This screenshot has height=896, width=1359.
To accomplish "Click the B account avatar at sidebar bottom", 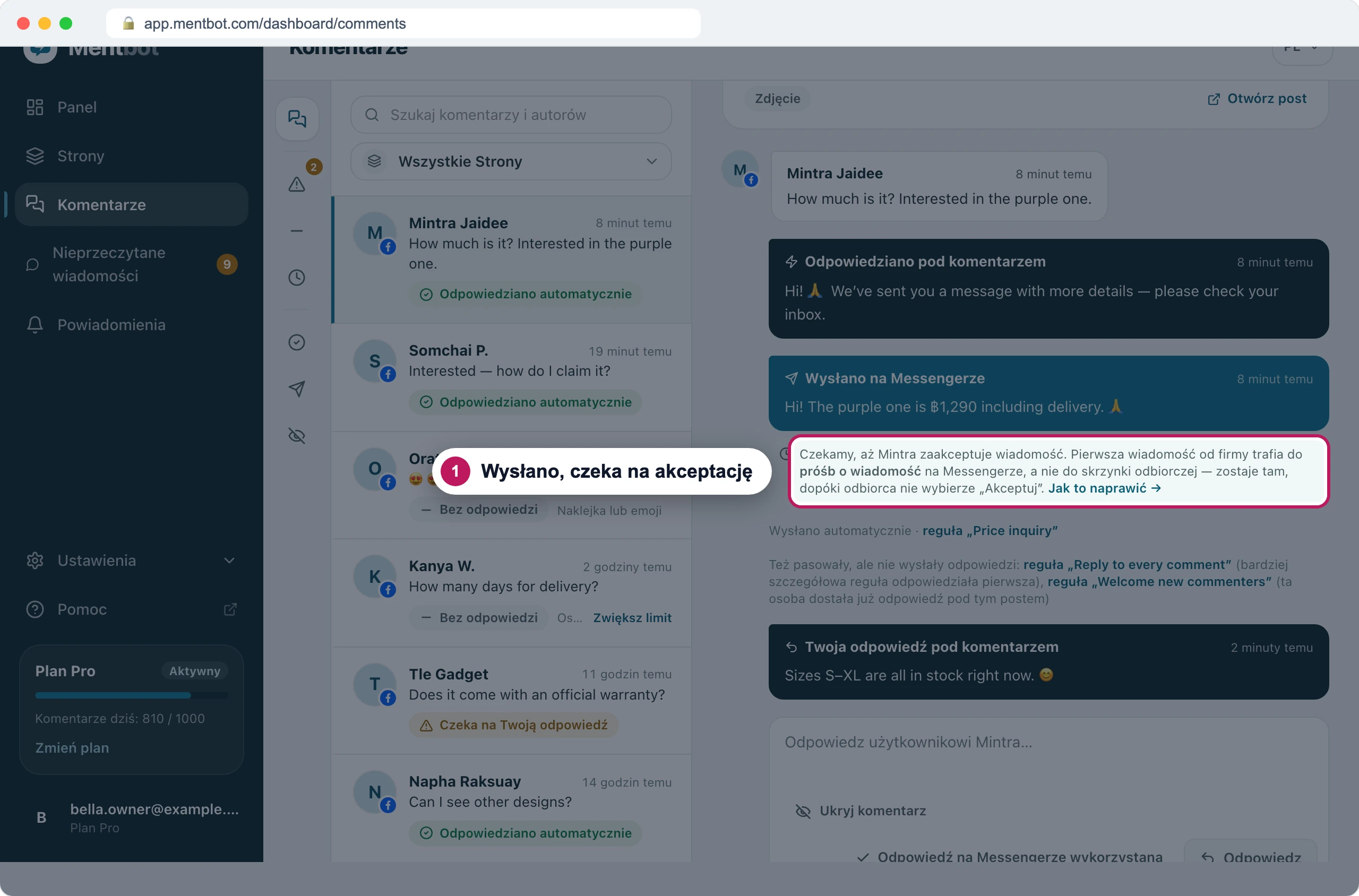I will pyautogui.click(x=41, y=818).
